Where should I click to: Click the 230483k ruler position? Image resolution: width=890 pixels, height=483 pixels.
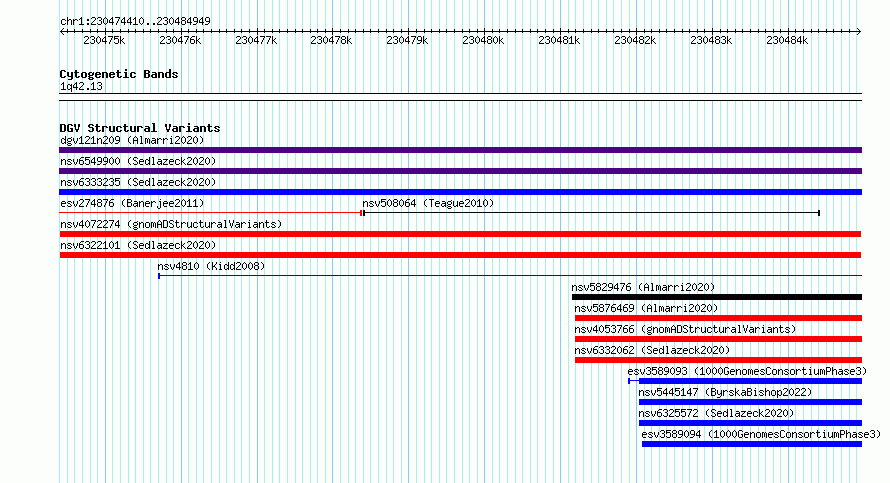711,40
